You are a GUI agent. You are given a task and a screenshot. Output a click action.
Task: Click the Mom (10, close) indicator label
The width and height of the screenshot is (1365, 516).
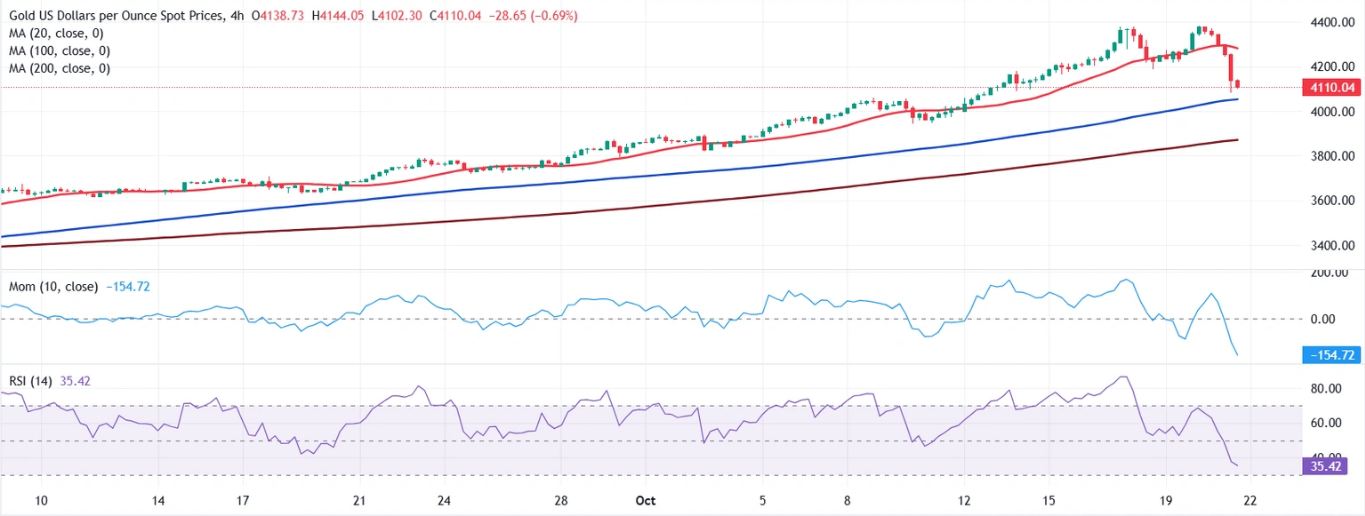coord(53,287)
